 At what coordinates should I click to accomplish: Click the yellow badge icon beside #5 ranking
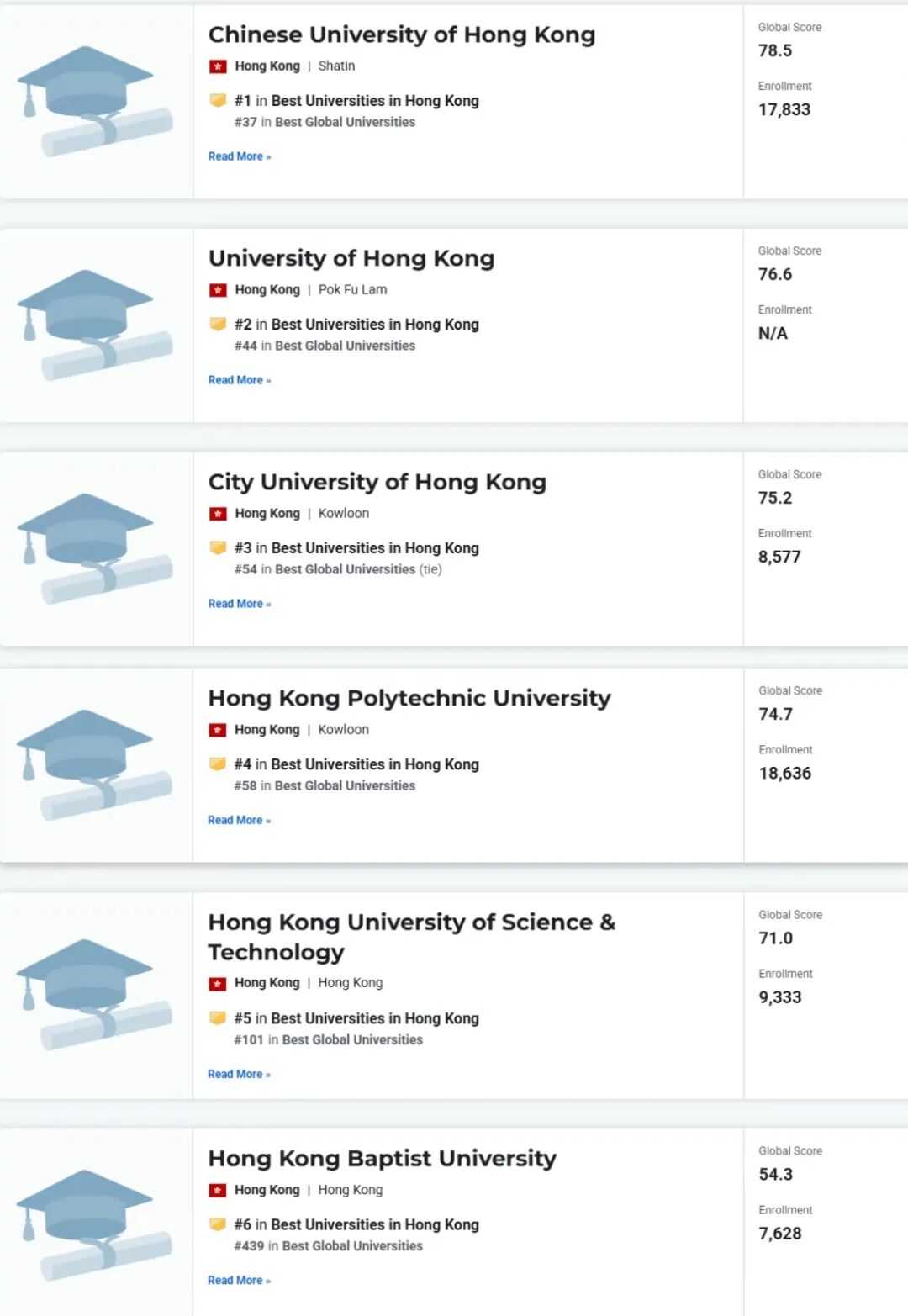[x=218, y=1017]
